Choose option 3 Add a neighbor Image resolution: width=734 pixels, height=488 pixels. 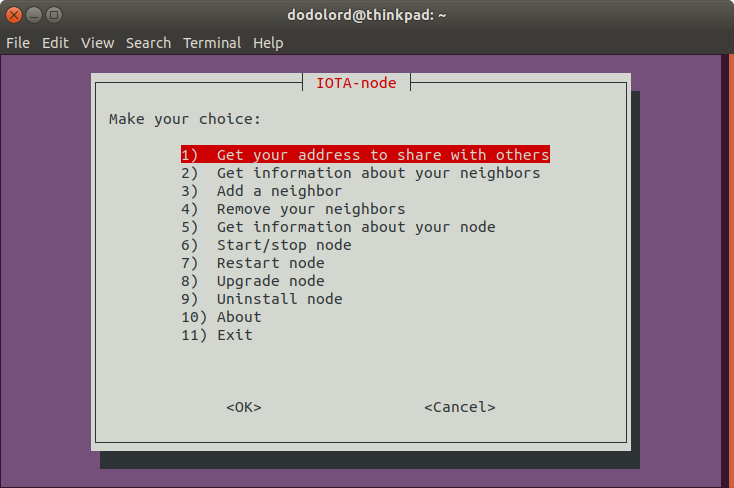[x=261, y=191]
